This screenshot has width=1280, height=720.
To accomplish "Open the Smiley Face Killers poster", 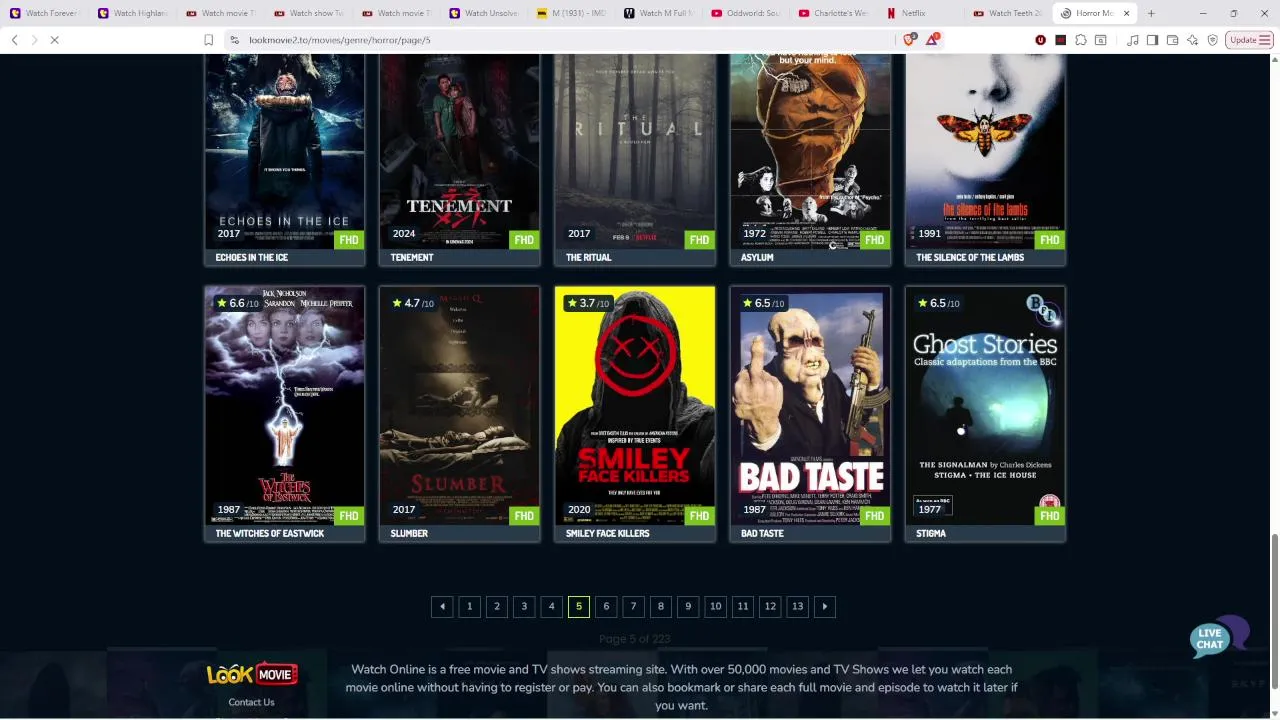I will (x=635, y=406).
